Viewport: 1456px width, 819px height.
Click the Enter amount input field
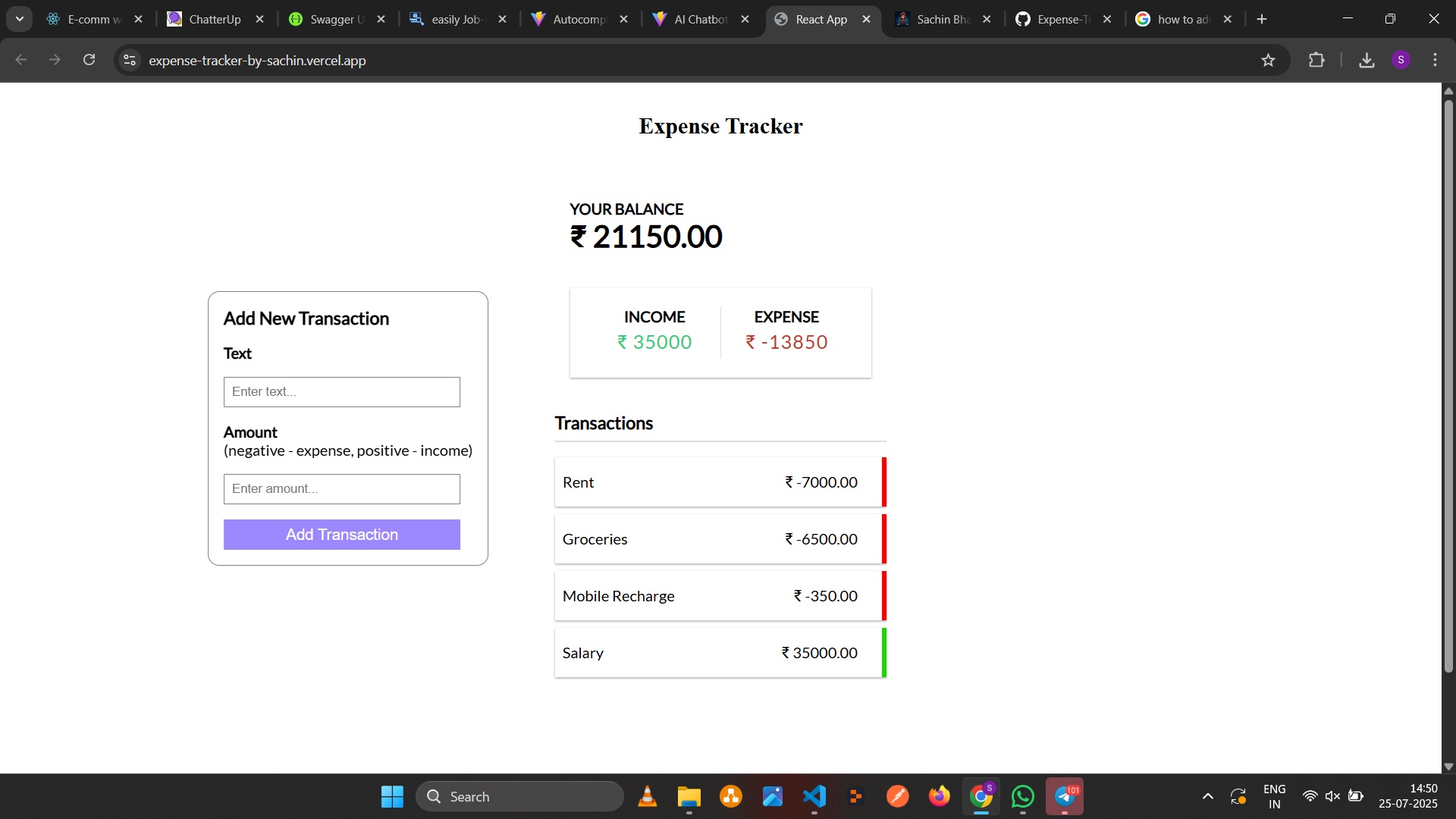[x=341, y=488]
